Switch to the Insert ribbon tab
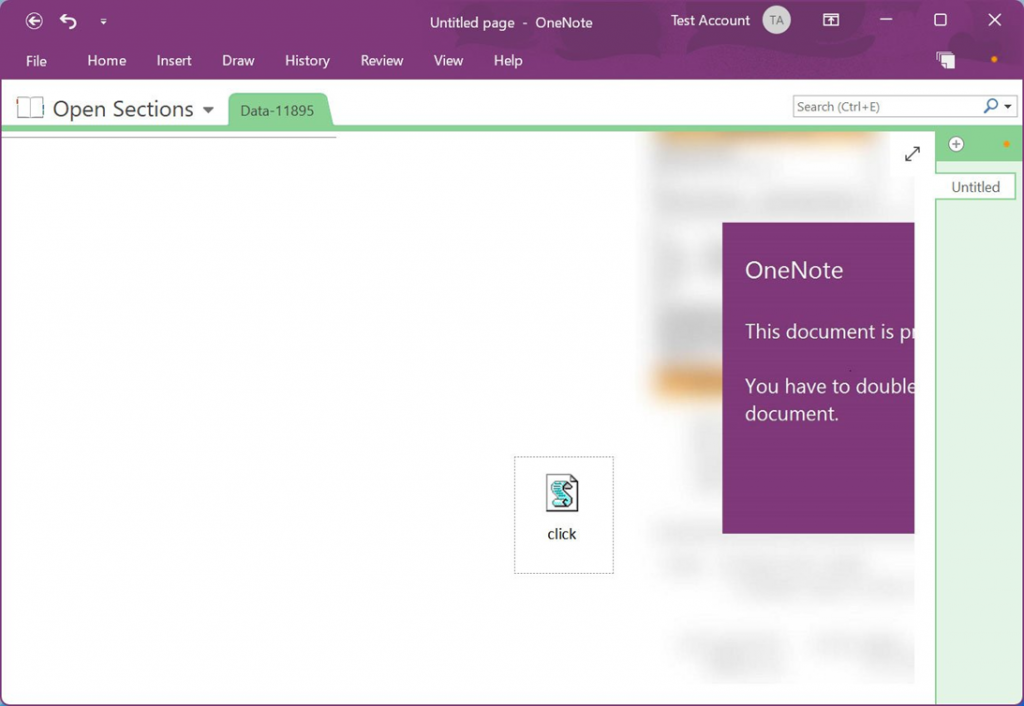This screenshot has width=1024, height=706. pyautogui.click(x=174, y=61)
